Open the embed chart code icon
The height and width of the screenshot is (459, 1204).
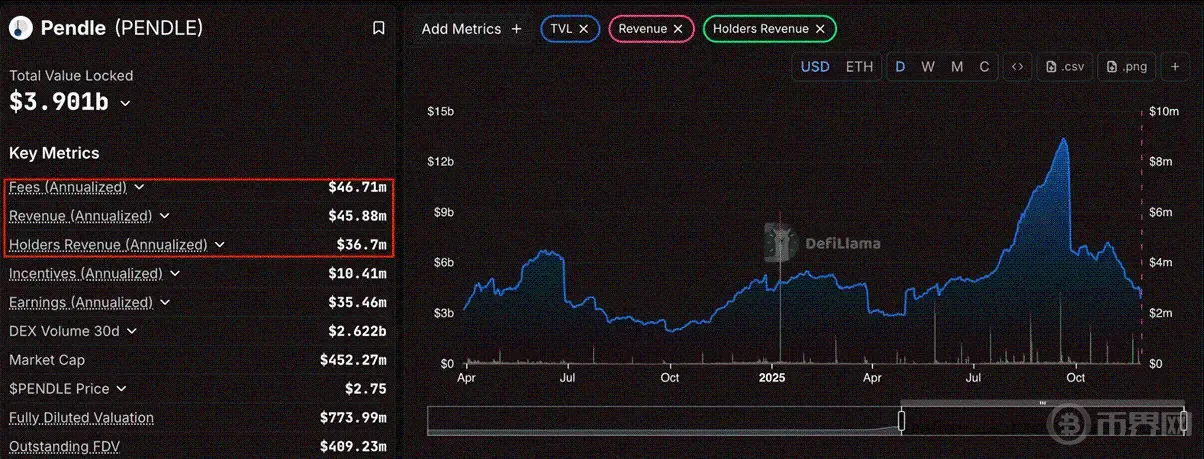(x=1017, y=67)
